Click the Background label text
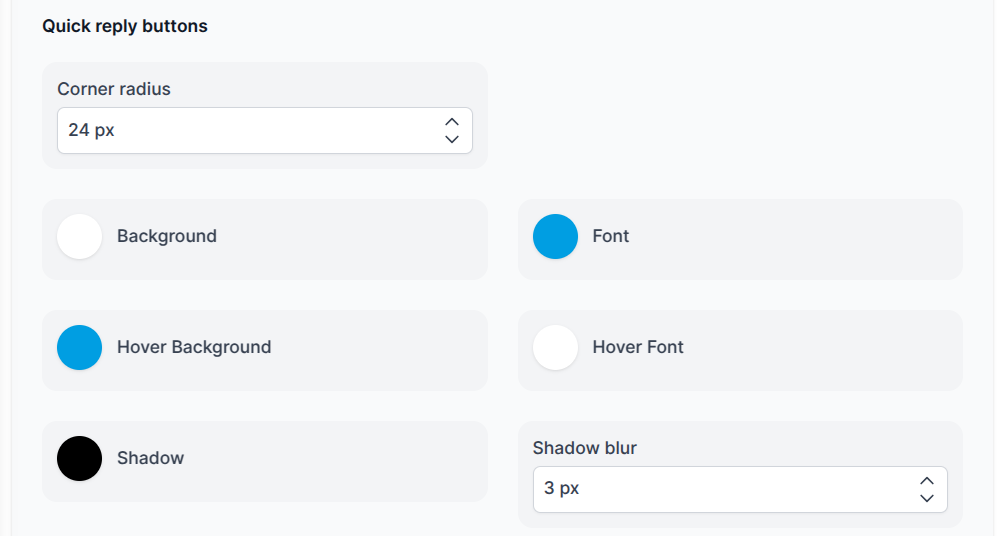1006x536 pixels. [167, 236]
